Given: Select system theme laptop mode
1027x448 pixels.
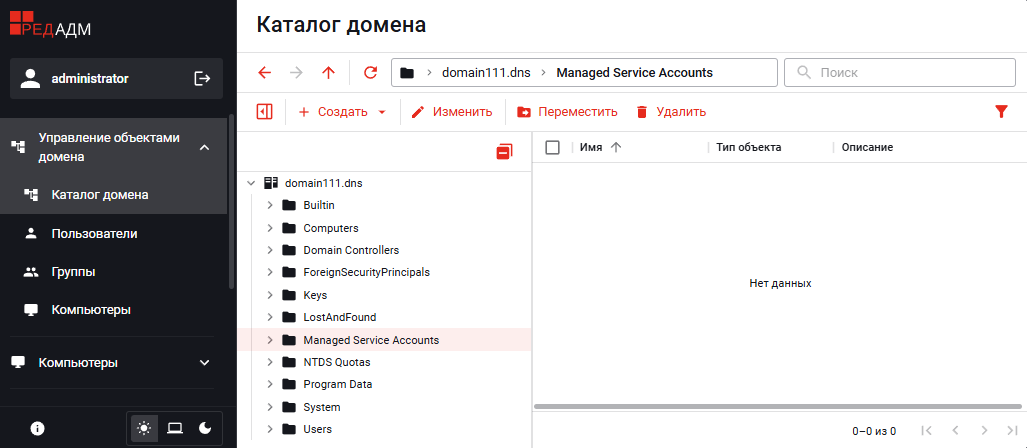Looking at the screenshot, I should 175,428.
